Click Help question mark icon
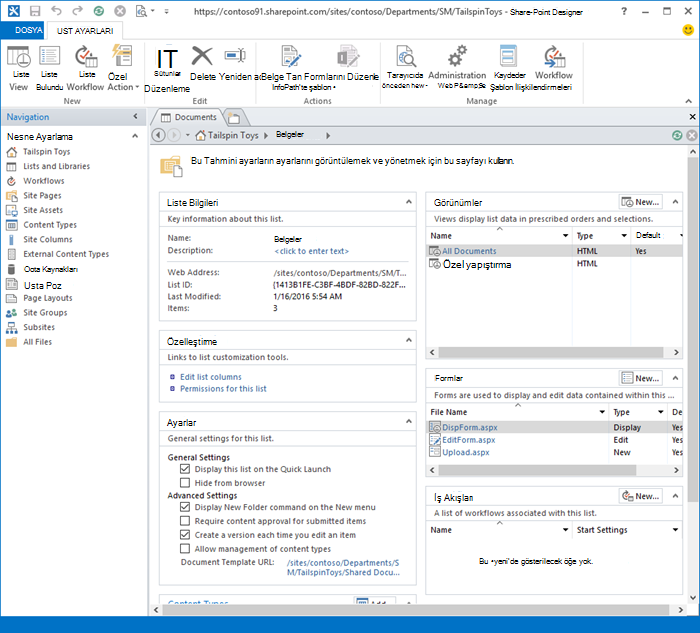The image size is (700, 633). click(624, 11)
